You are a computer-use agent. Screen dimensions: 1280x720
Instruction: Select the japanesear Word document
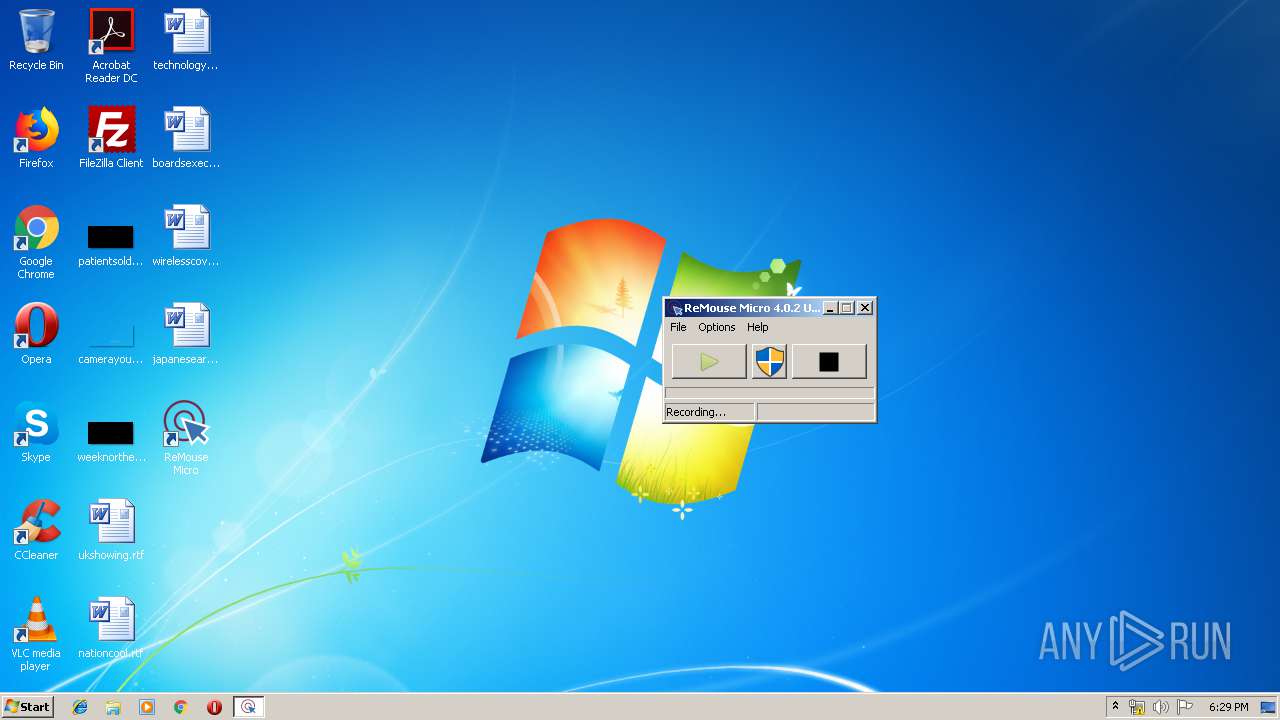point(186,334)
